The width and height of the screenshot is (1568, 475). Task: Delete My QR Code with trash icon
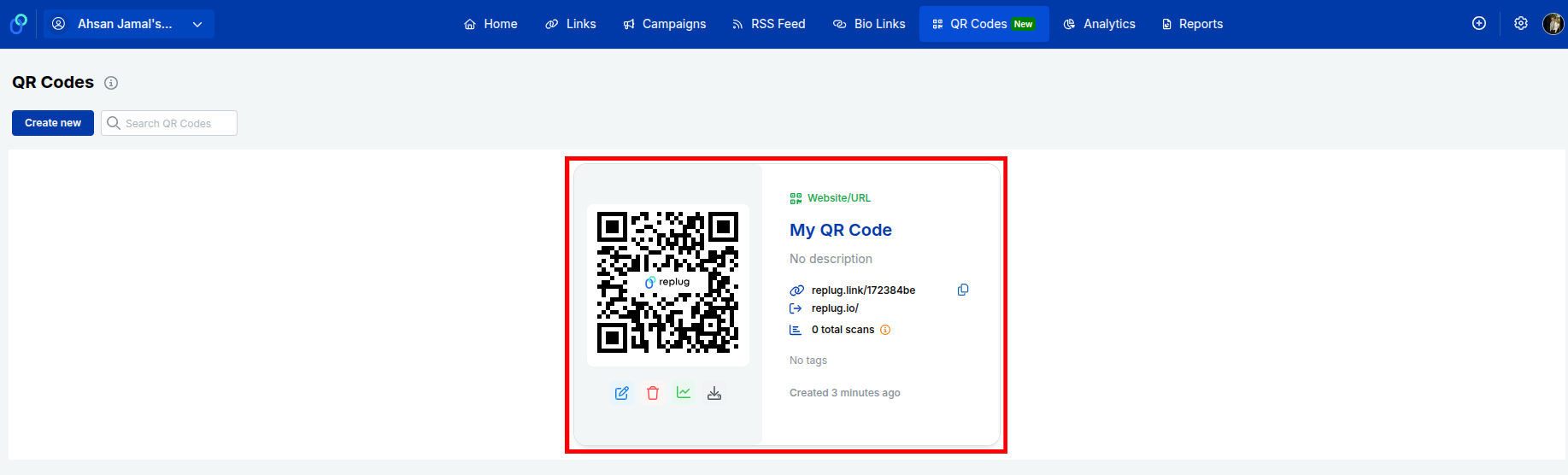point(653,393)
